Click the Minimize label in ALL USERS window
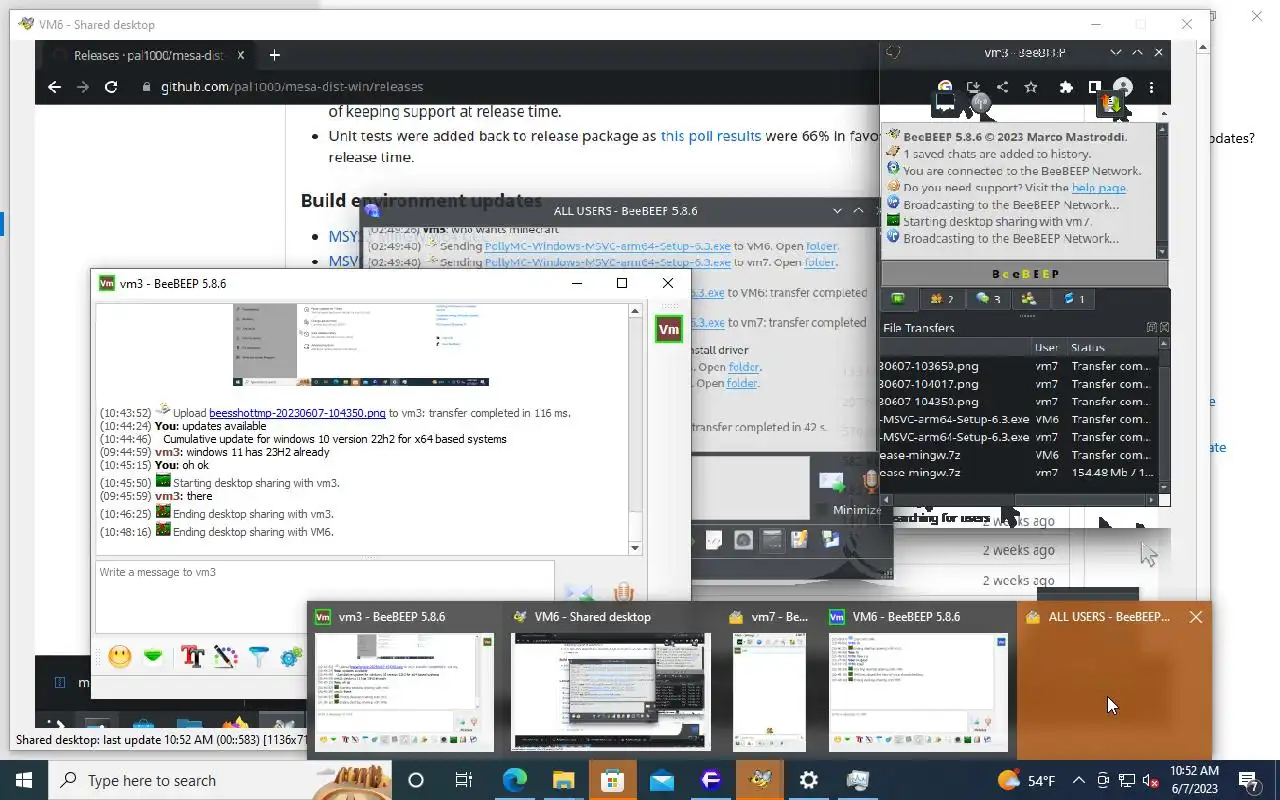The width and height of the screenshot is (1280, 800). point(857,509)
